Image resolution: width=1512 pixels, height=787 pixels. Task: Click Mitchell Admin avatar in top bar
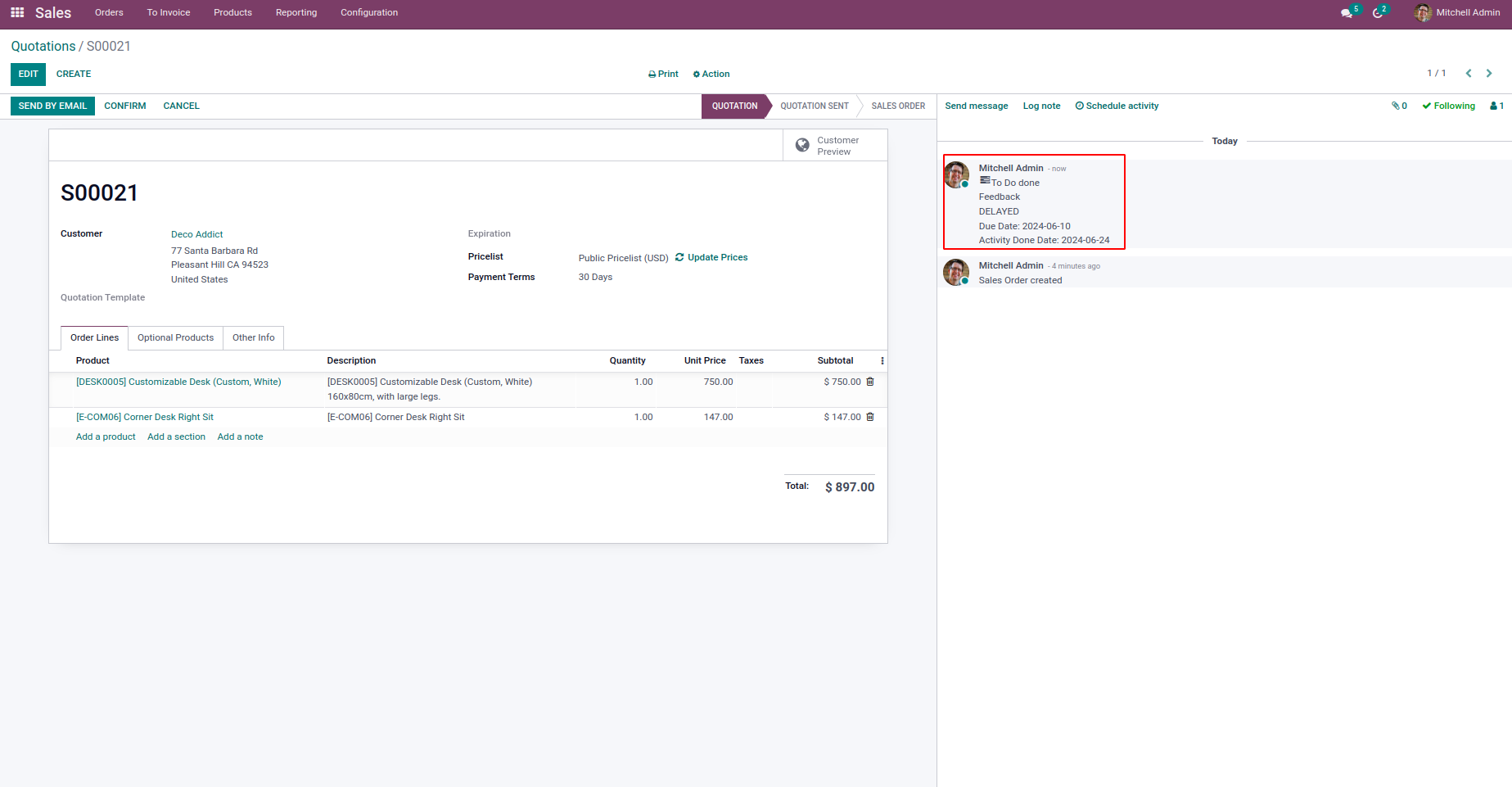(1423, 12)
